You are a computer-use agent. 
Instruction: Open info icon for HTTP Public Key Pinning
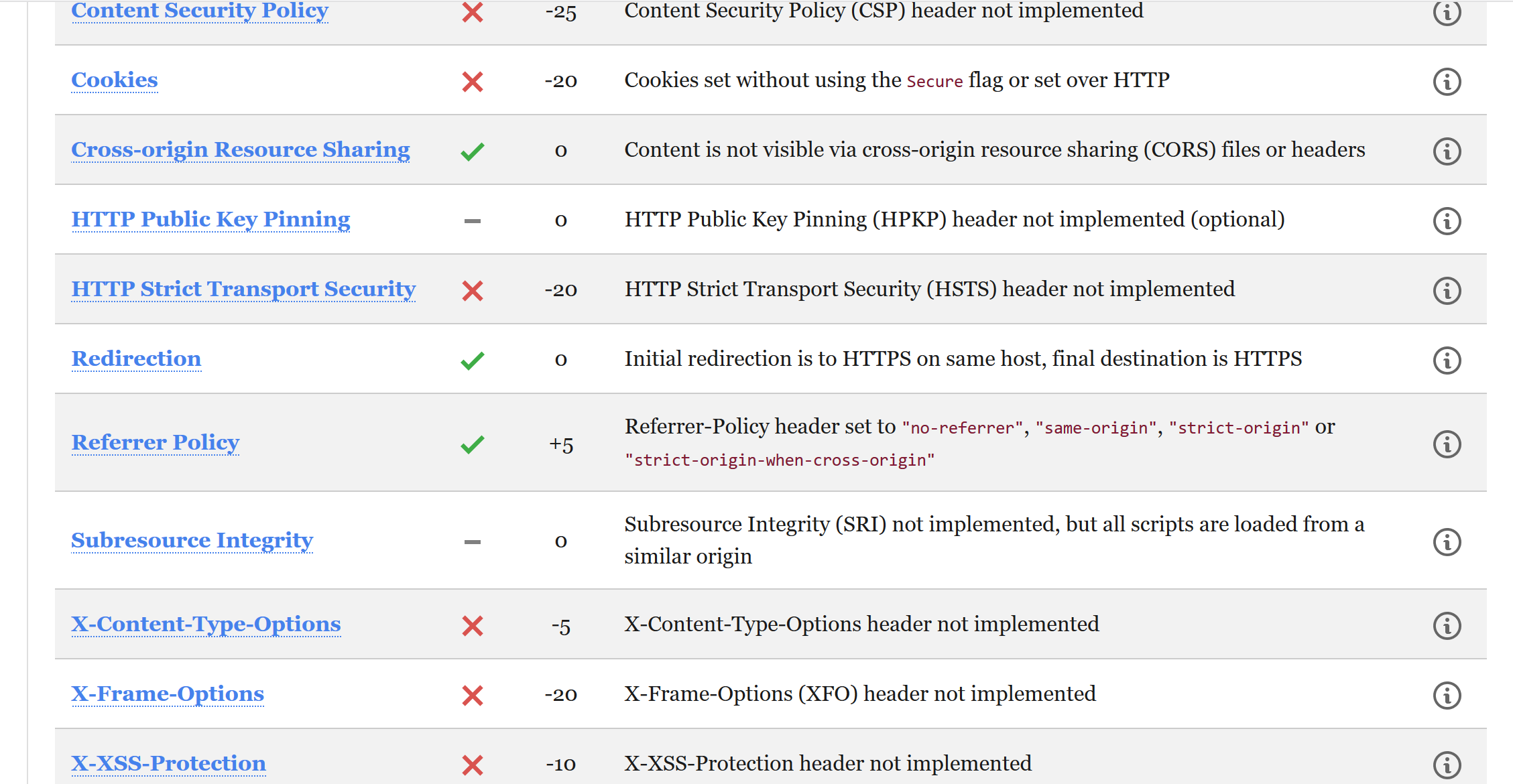click(1447, 221)
